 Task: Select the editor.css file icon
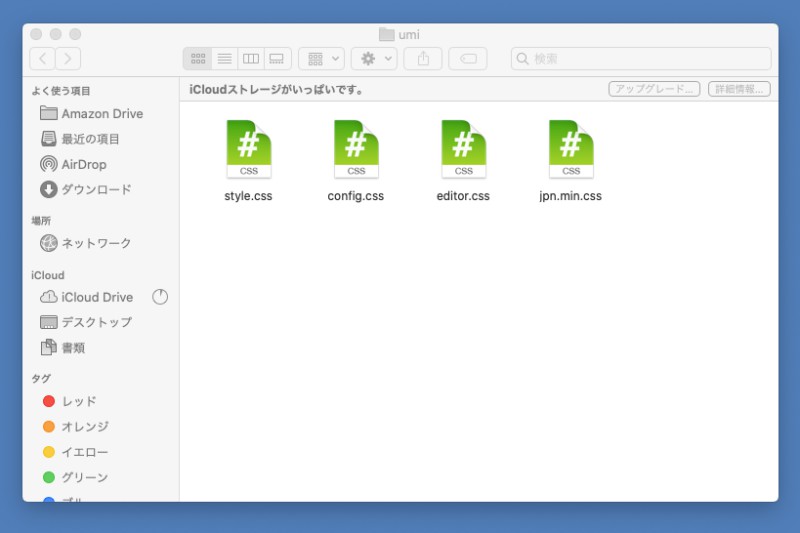pyautogui.click(x=463, y=149)
